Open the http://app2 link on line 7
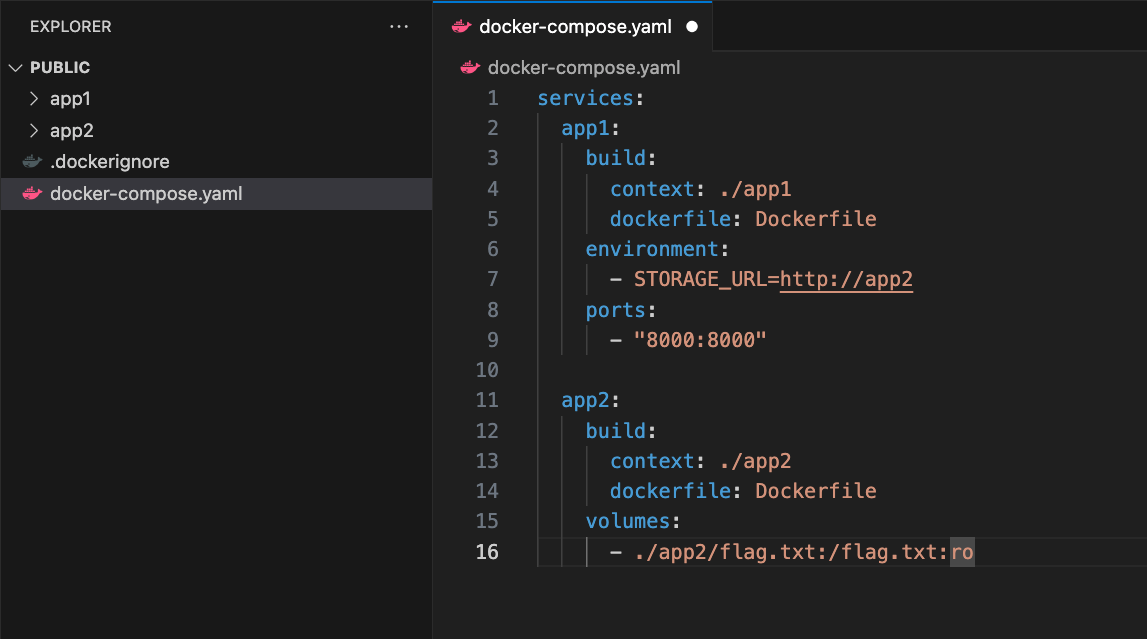 (846, 279)
